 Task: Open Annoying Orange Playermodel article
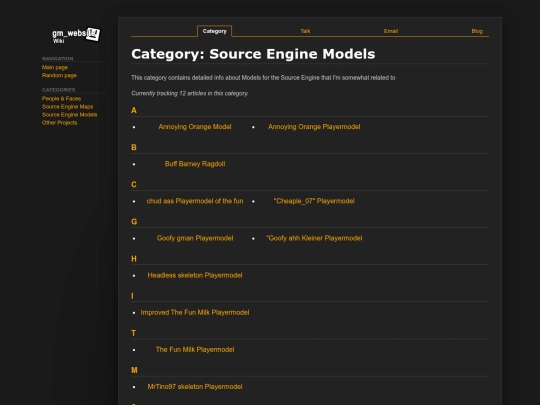click(314, 127)
